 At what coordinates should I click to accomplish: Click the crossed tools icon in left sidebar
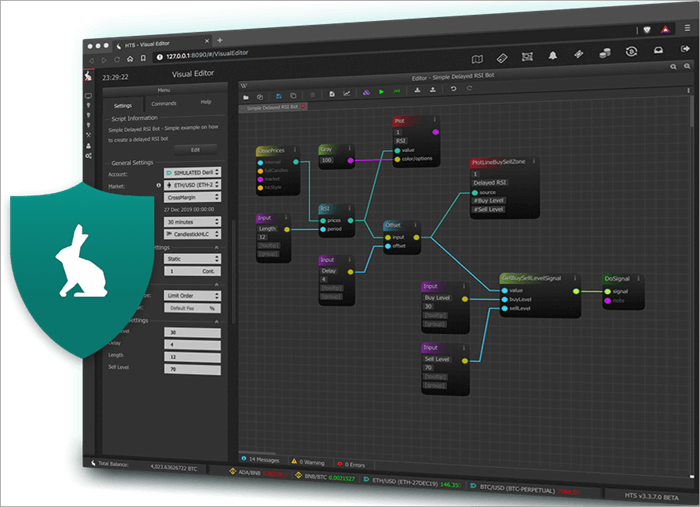coord(88,135)
